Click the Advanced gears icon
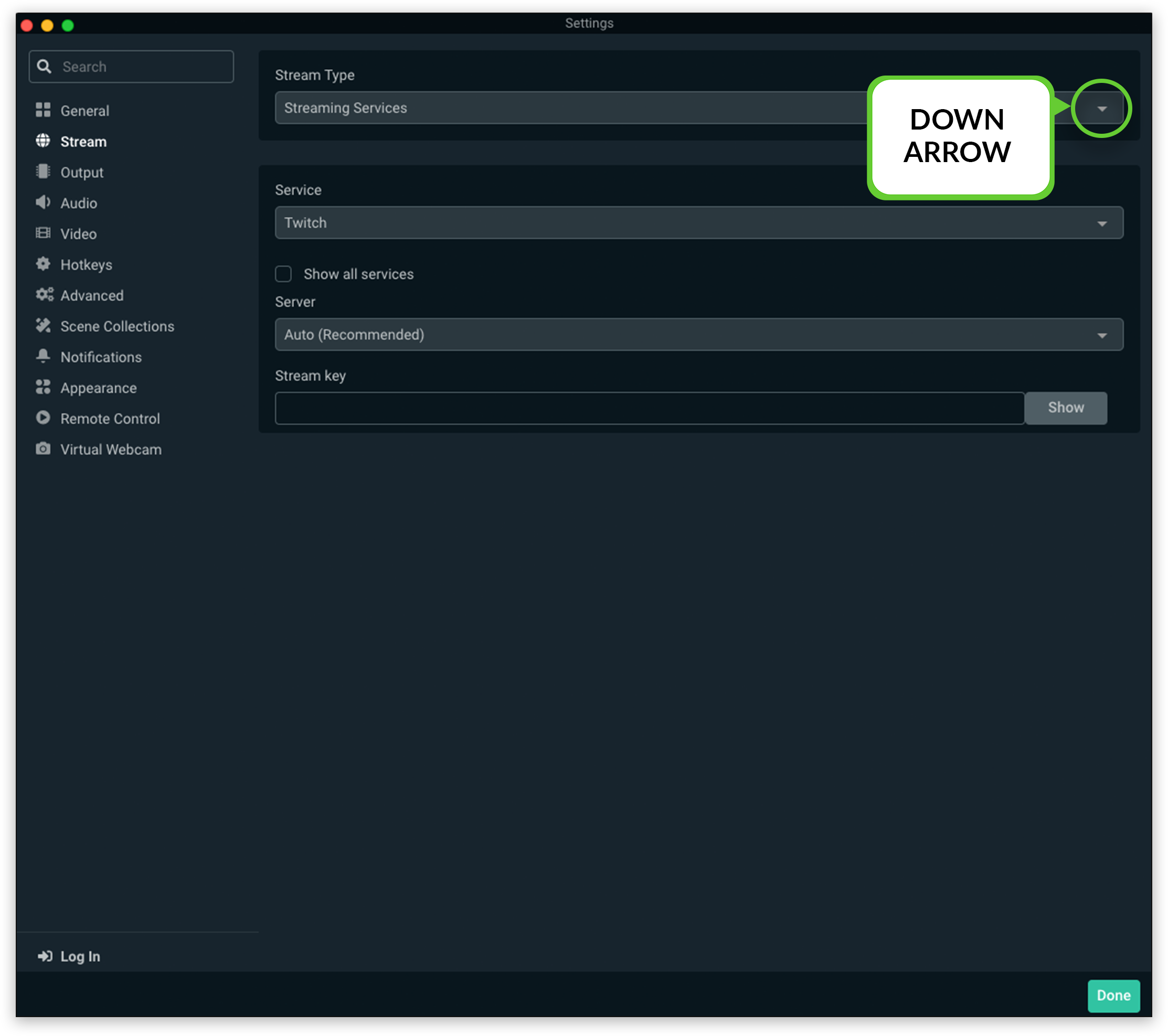This screenshot has width=1168, height=1036. coord(45,295)
